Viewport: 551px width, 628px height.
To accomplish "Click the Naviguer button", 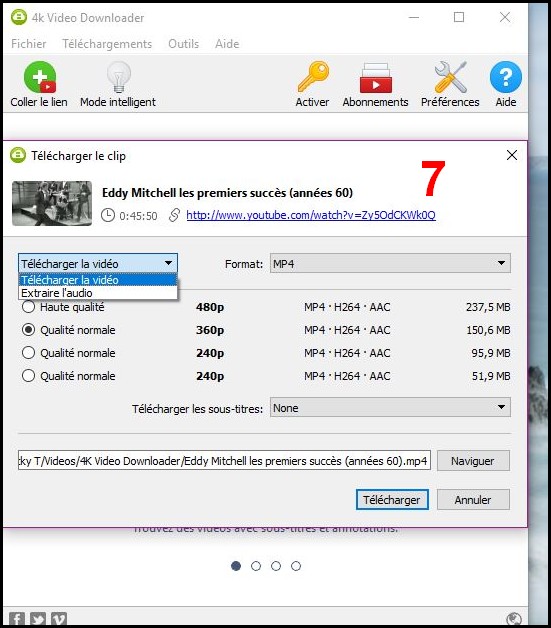I will click(x=473, y=461).
